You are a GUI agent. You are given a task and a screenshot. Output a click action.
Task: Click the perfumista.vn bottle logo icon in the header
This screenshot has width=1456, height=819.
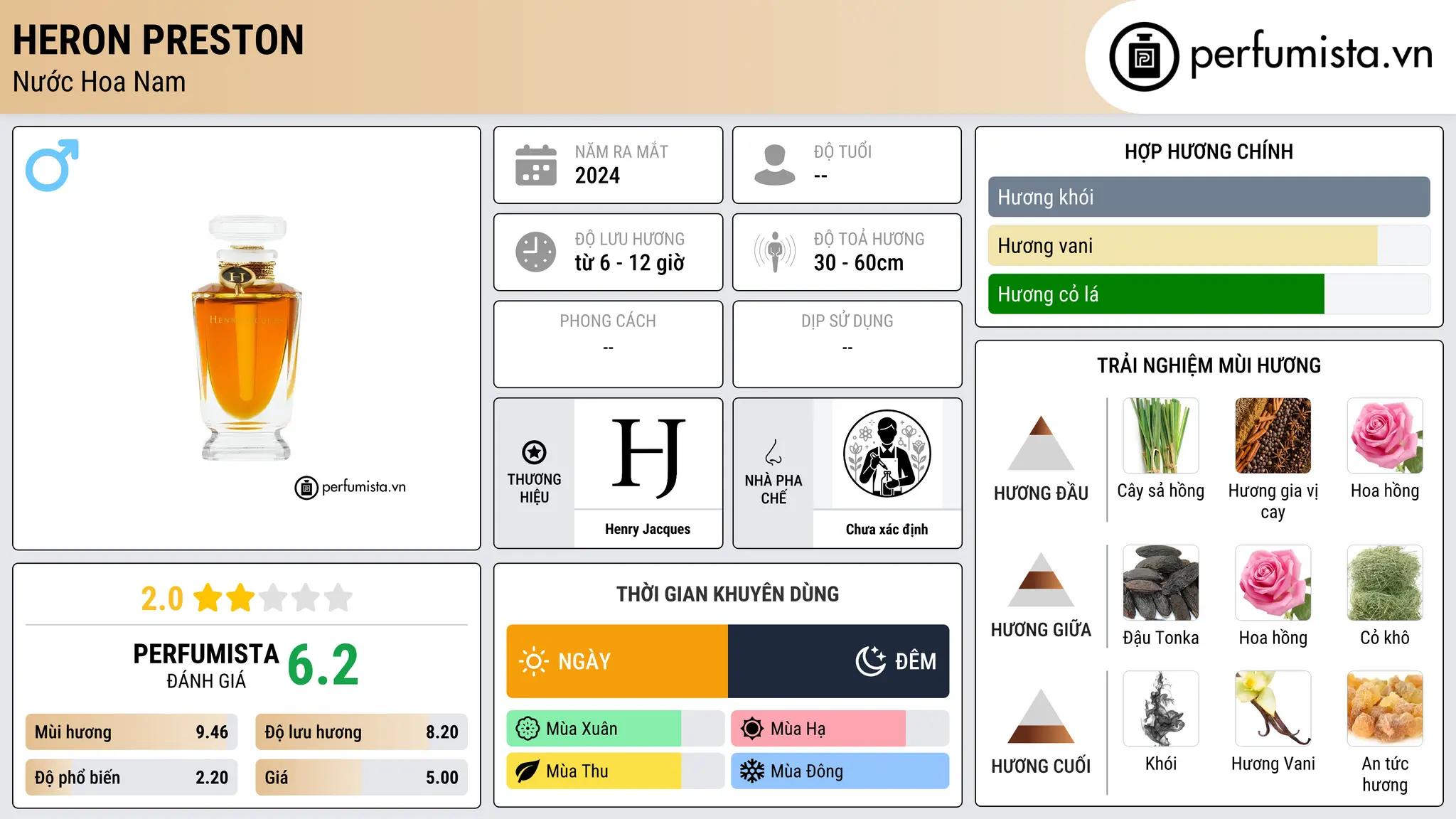(x=1144, y=57)
